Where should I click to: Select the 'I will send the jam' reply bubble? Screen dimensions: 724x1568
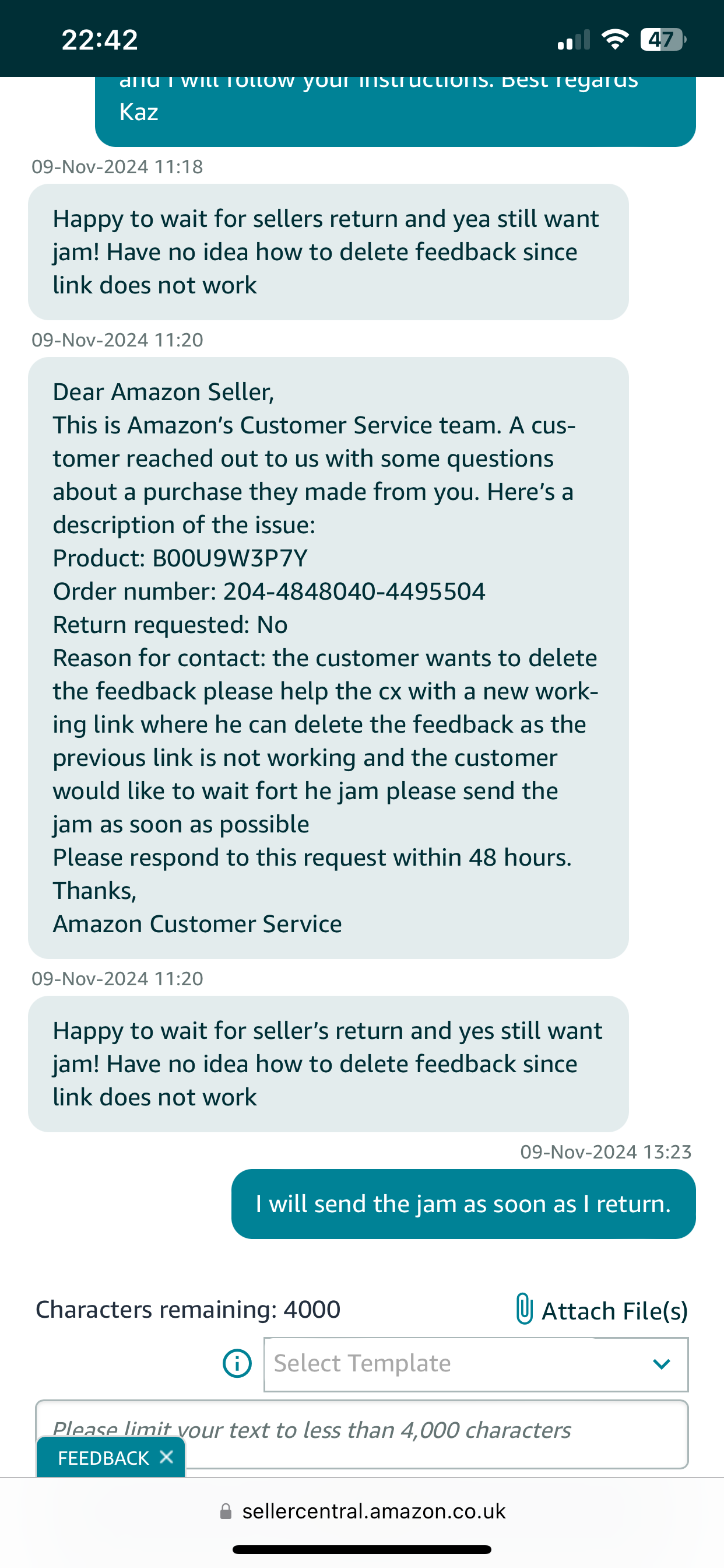tap(463, 1204)
